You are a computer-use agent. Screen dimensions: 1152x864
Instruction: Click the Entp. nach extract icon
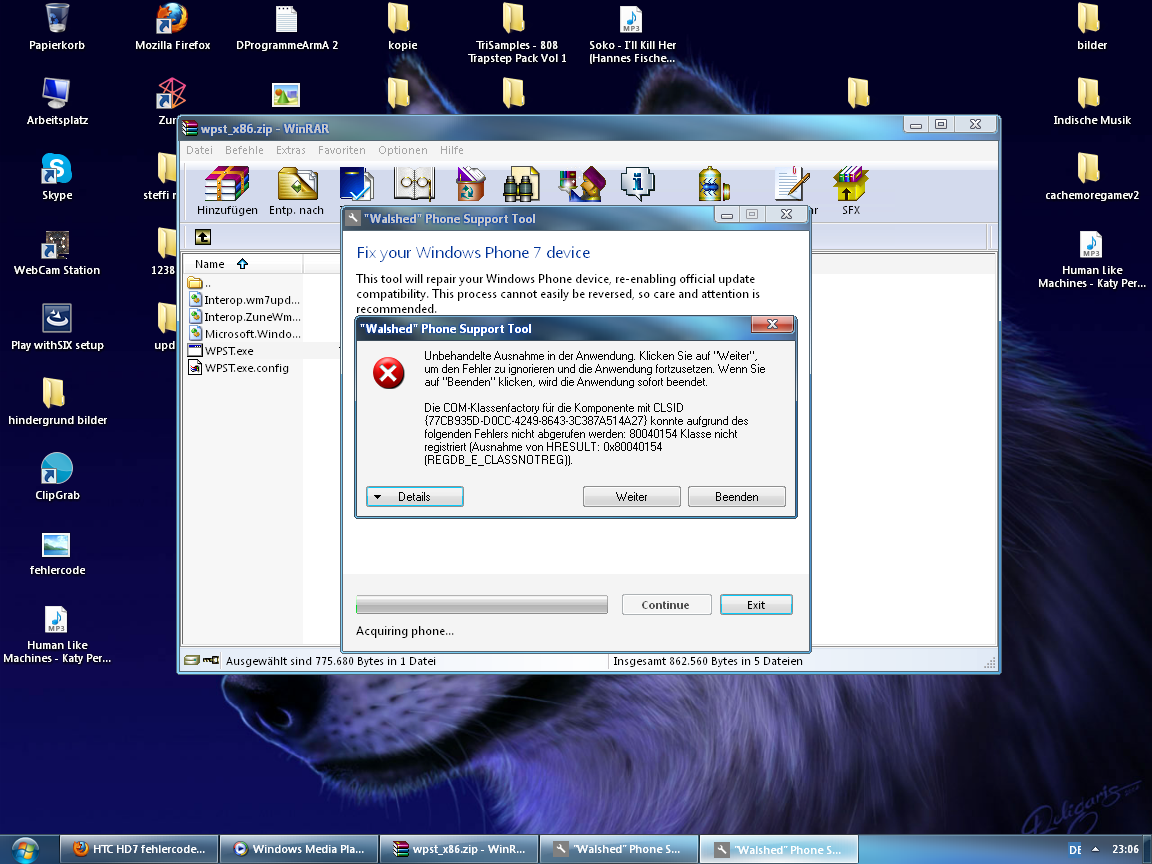pos(297,191)
